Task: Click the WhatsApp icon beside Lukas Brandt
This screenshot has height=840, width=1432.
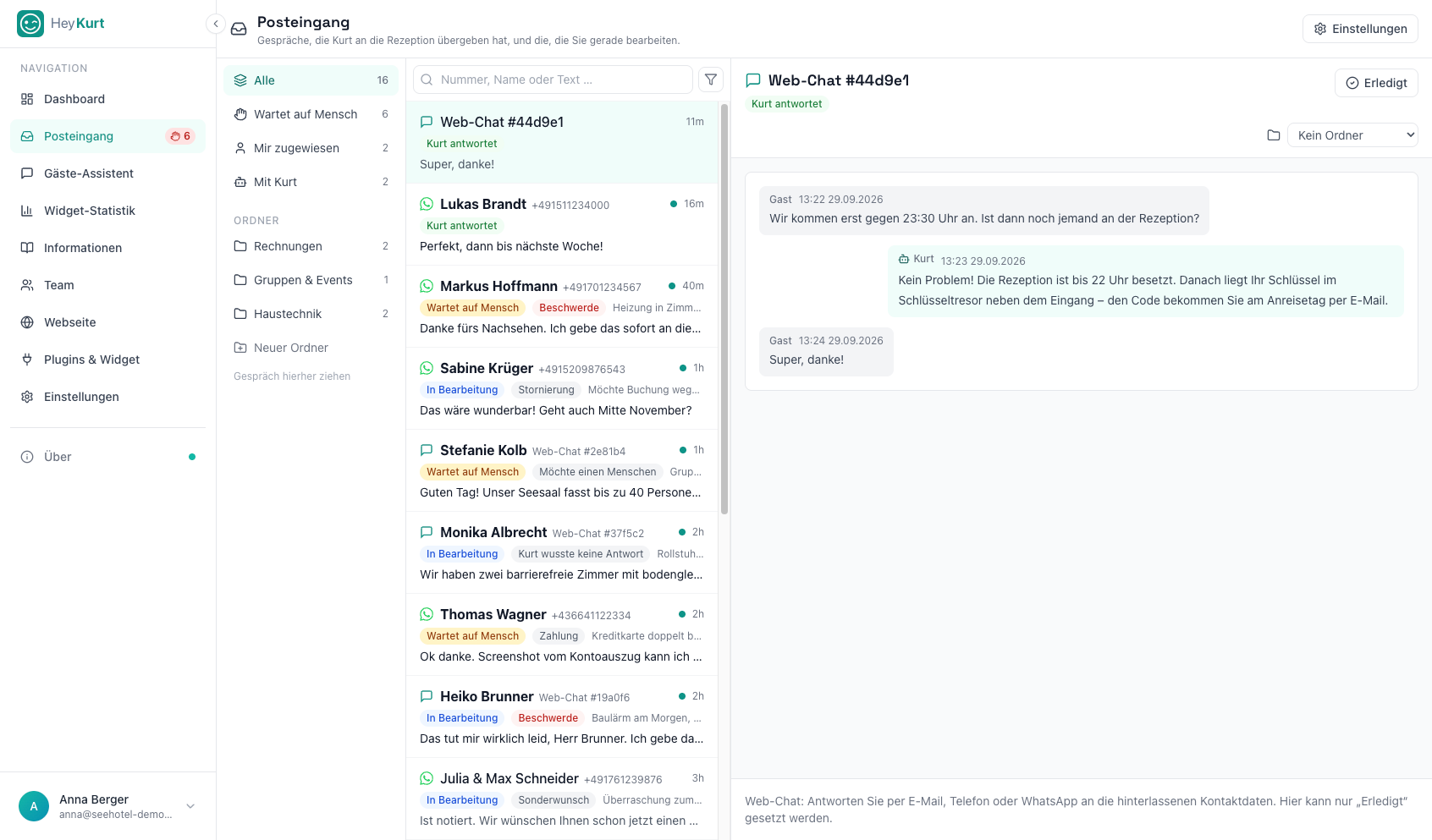Action: (x=427, y=204)
